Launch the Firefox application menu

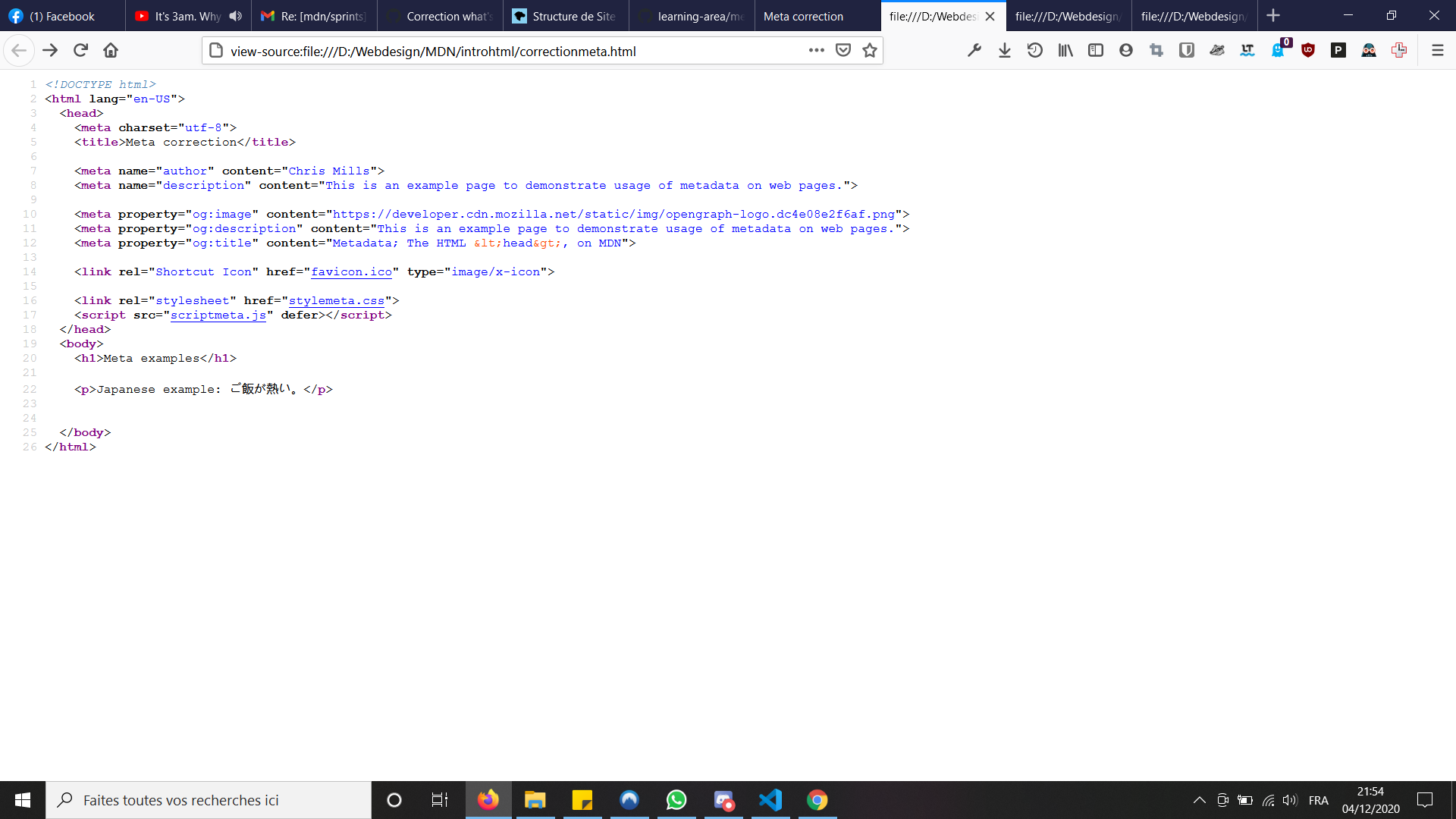pos(1438,50)
